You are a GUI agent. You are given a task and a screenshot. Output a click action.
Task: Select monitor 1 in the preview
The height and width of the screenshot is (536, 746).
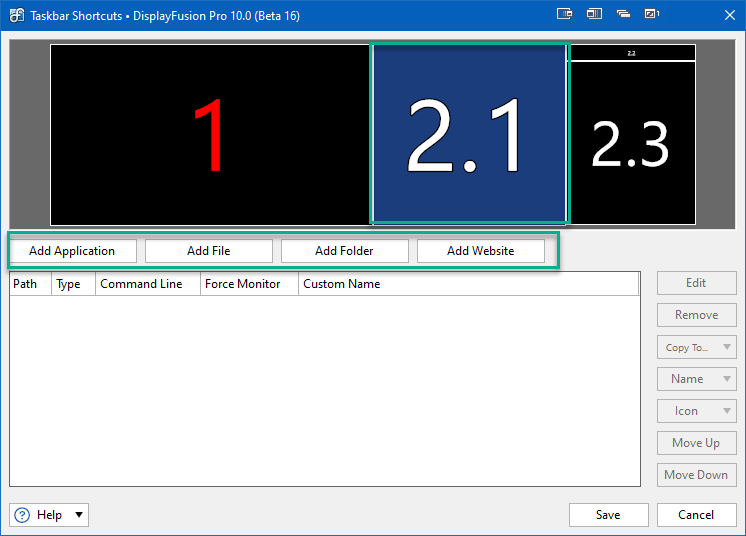210,136
